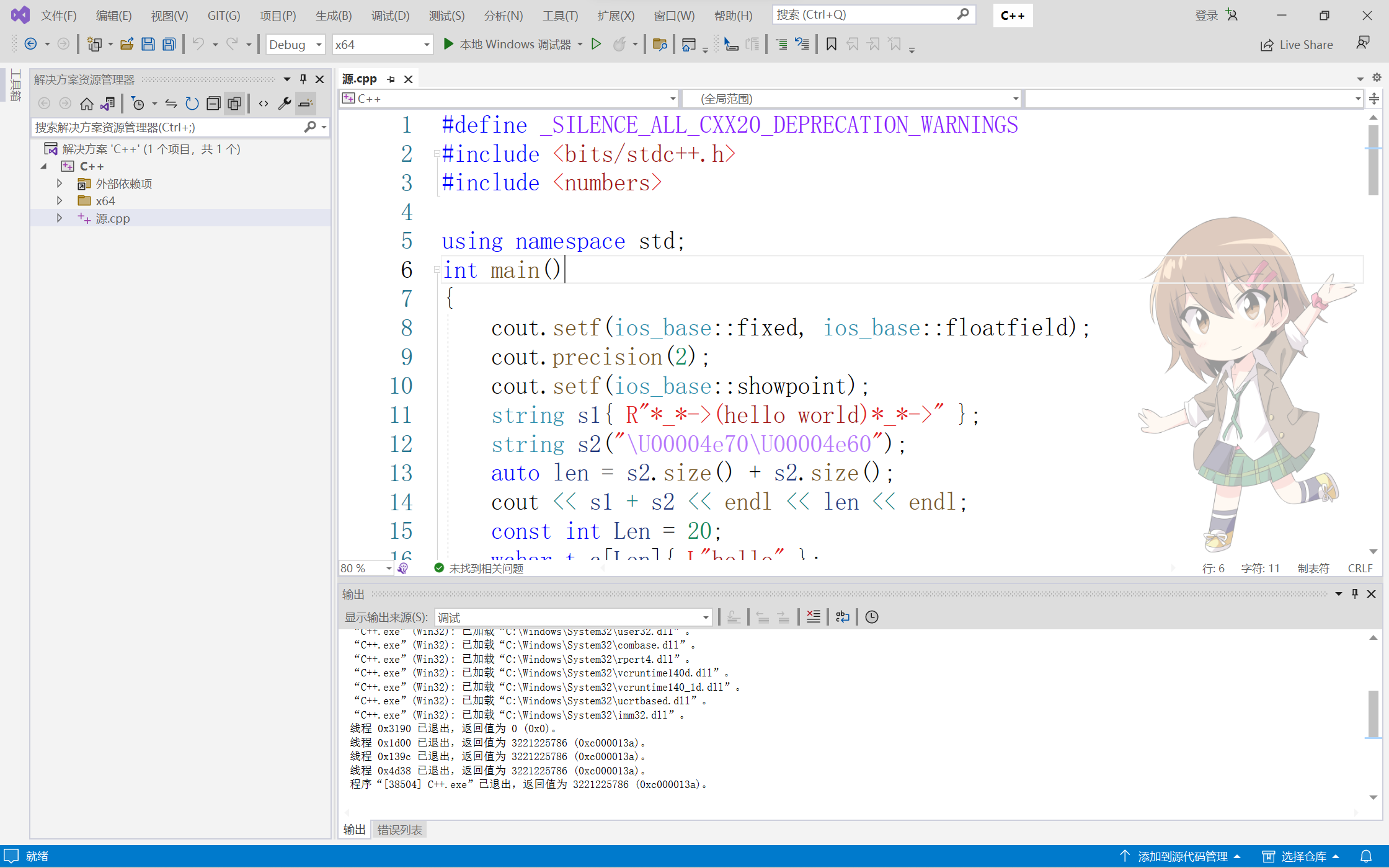Click the 本地 Windows 调试器 start button
This screenshot has width=1389, height=868.
(507, 44)
